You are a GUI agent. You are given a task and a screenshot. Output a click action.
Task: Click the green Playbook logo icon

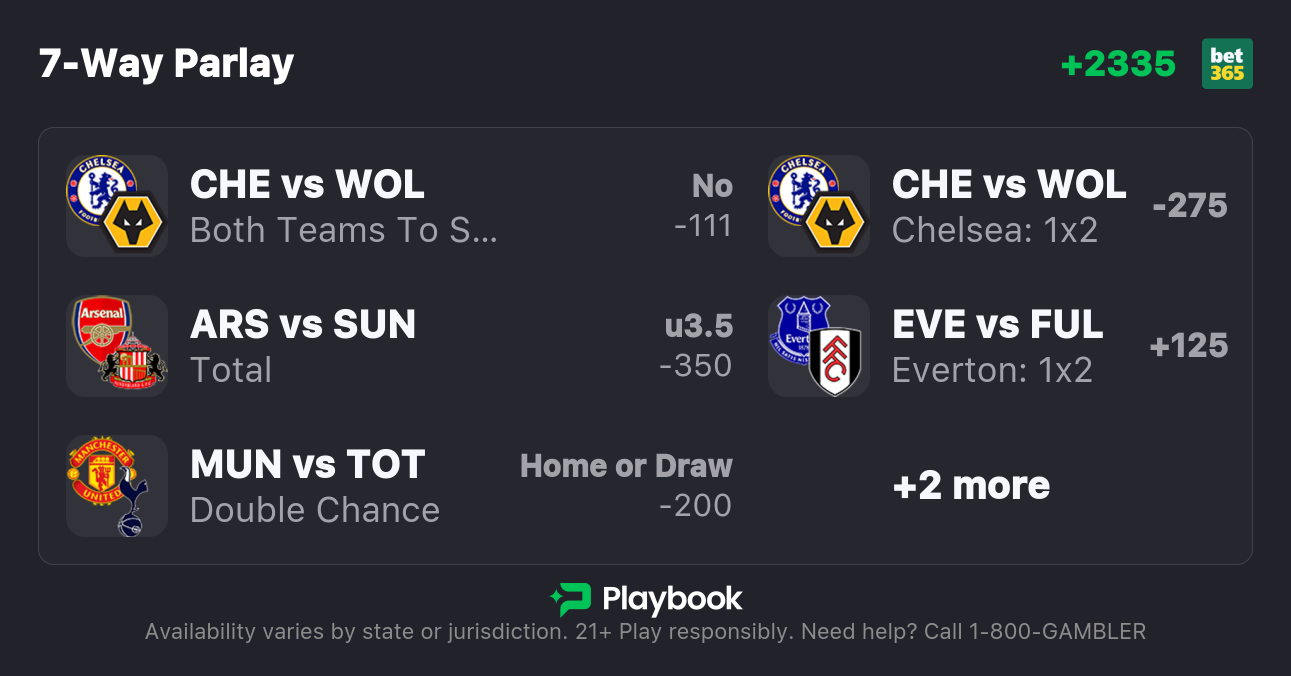(x=570, y=599)
